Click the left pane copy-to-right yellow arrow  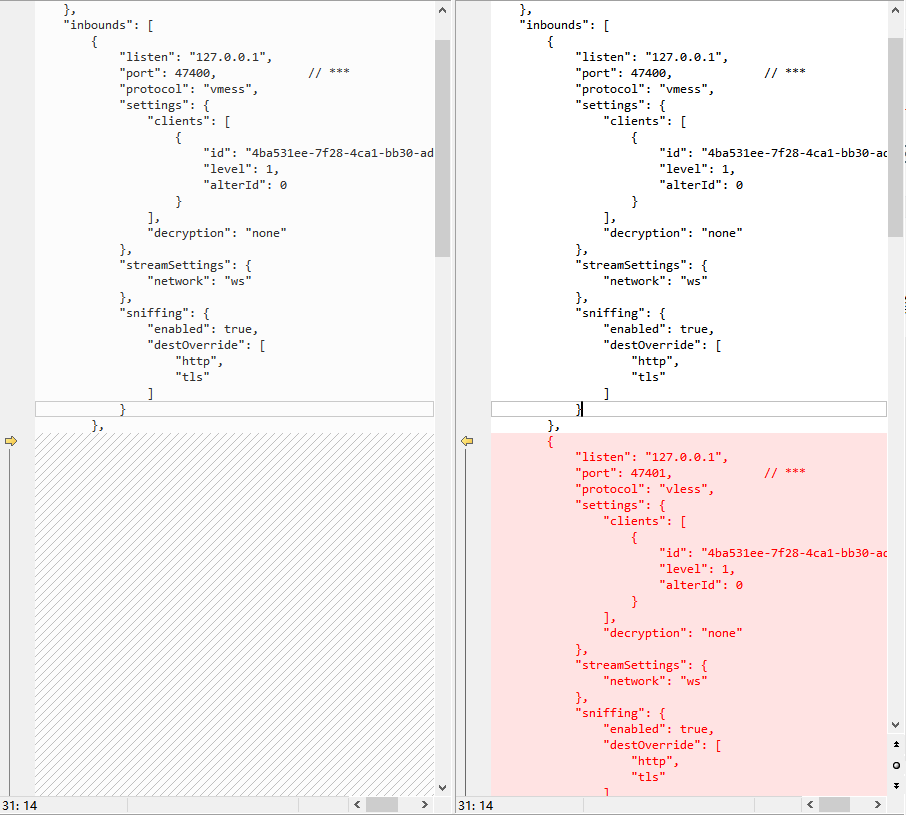11,441
